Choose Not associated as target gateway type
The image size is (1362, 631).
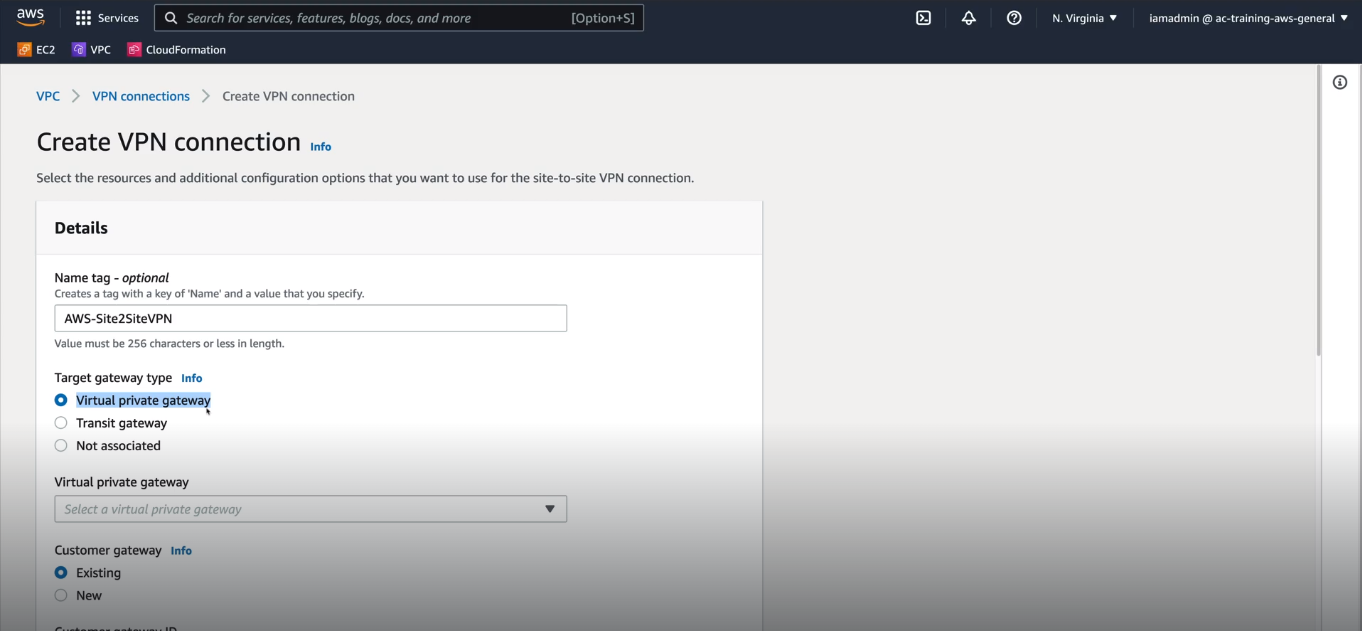(x=61, y=445)
